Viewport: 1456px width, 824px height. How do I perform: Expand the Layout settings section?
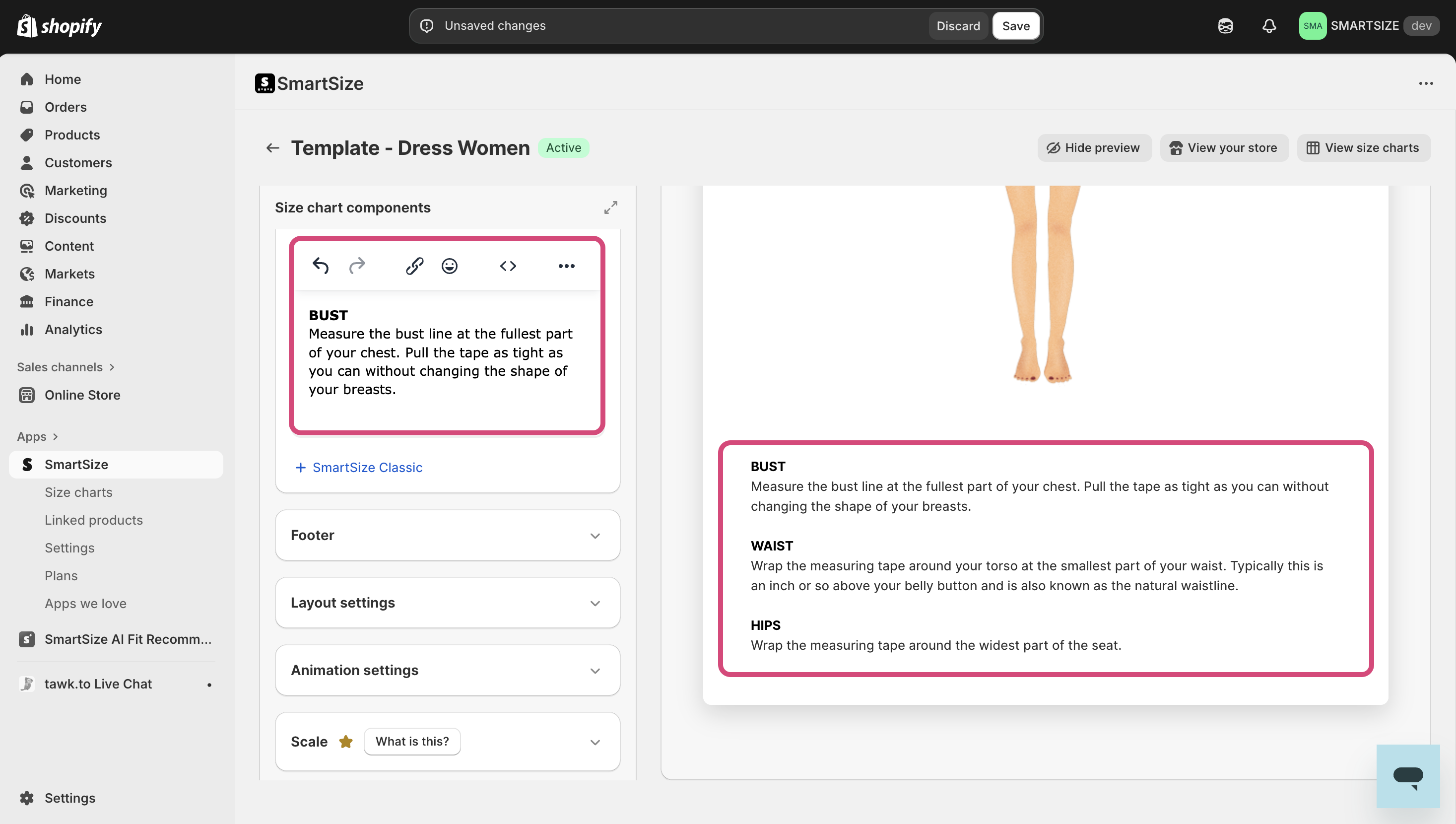[595, 603]
